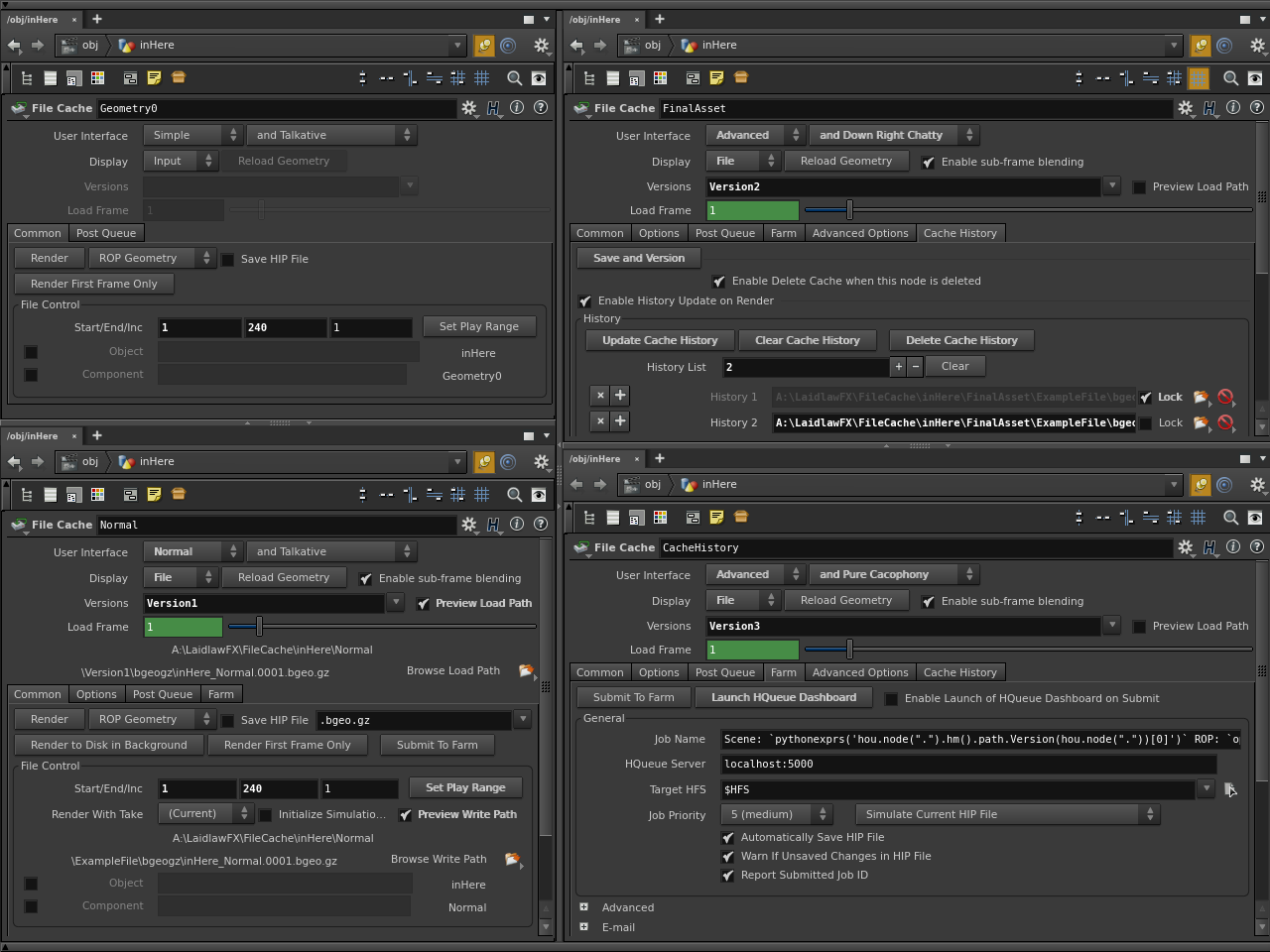Click the sticky note icon in the top toolbar
Image resolution: width=1270 pixels, height=952 pixels.
click(154, 77)
